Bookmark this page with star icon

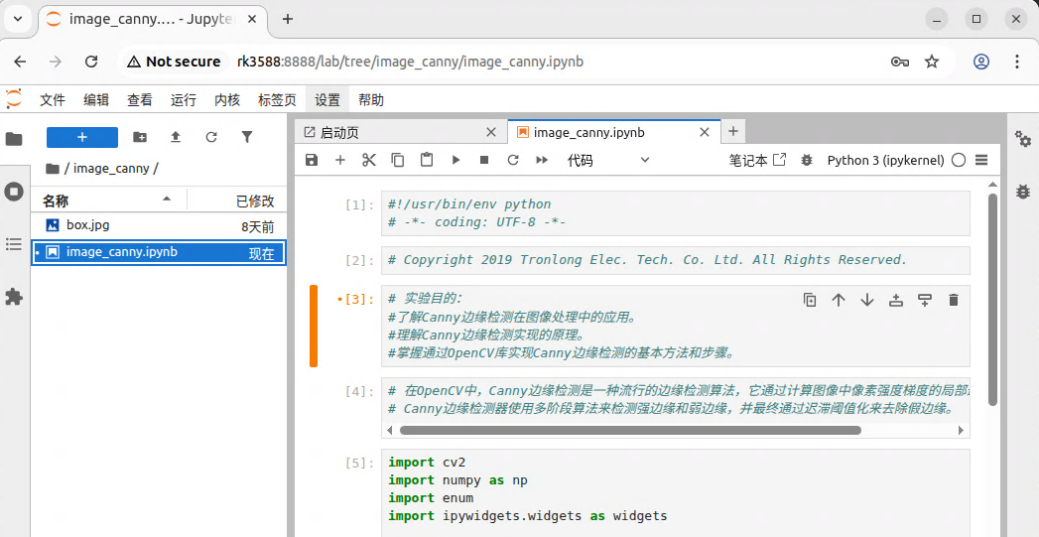click(932, 62)
